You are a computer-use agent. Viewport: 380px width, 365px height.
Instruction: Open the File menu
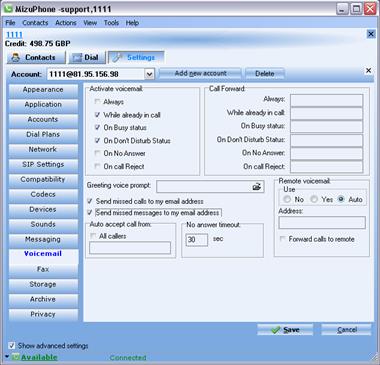[10, 23]
